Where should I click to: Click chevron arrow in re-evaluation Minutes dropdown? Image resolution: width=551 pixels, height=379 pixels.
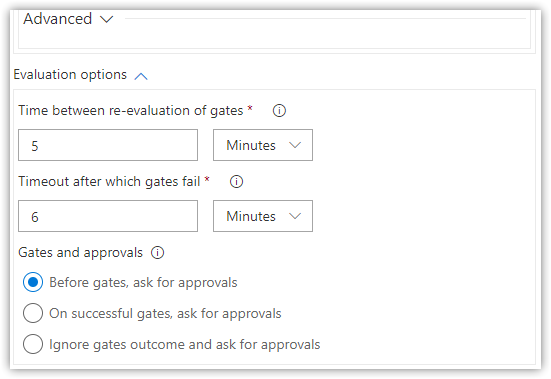pyautogui.click(x=295, y=145)
